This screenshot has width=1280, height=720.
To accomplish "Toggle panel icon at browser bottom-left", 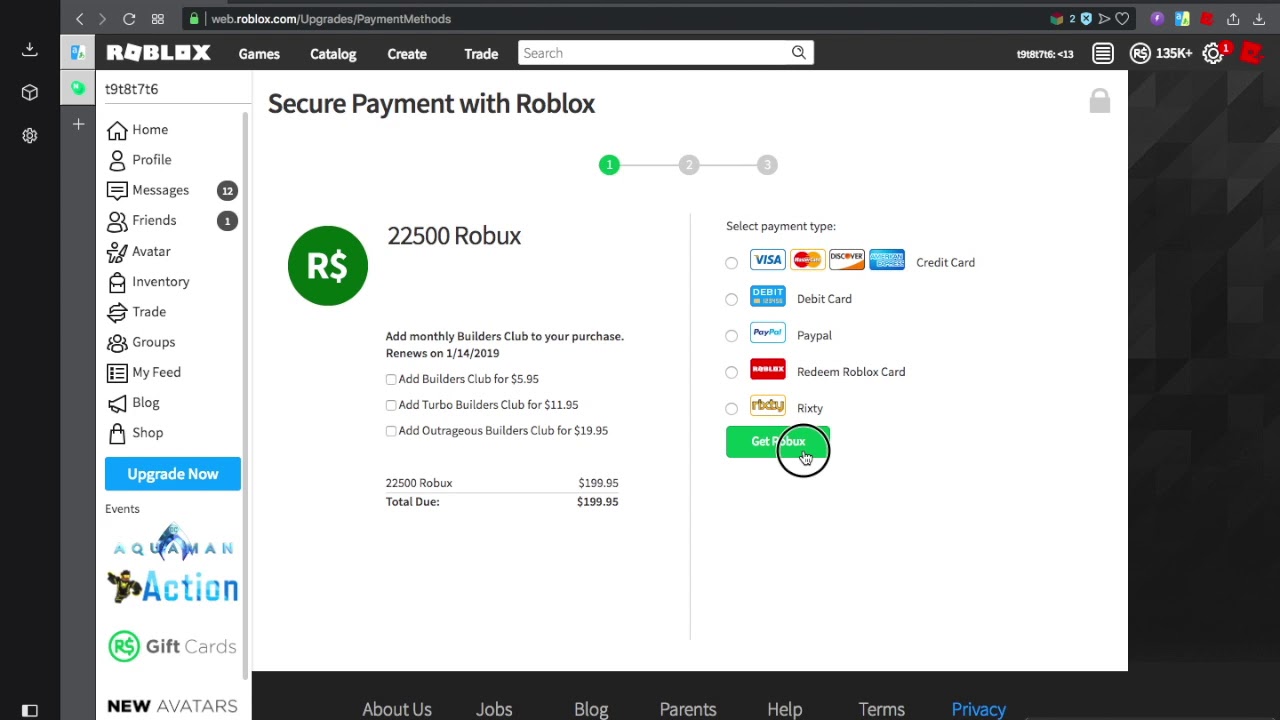I will click(30, 711).
